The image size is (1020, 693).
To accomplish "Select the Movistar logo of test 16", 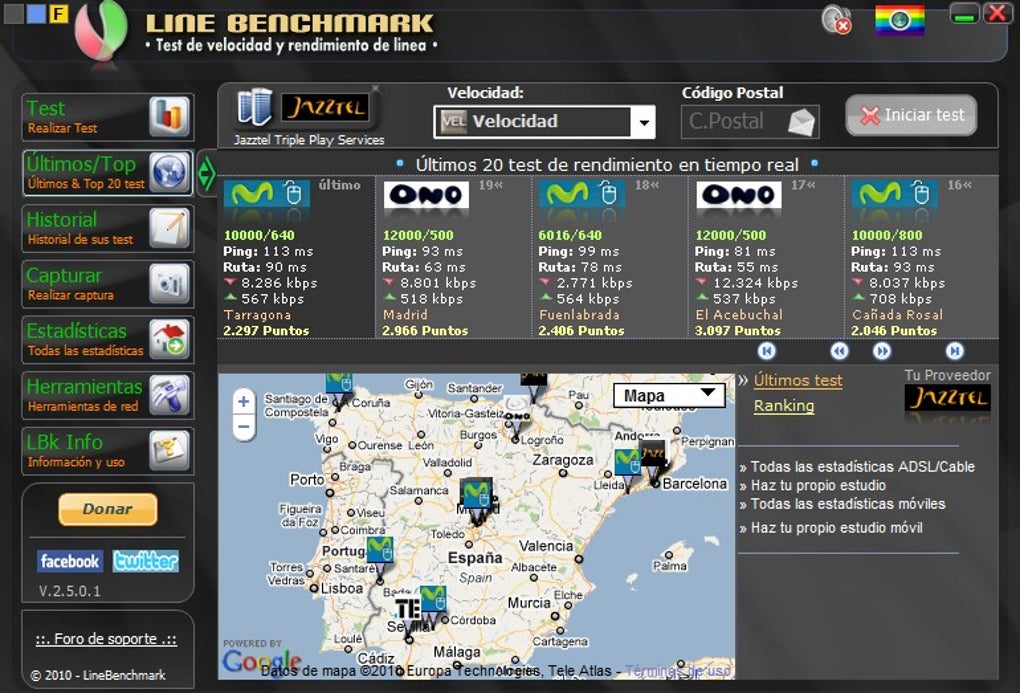I will click(895, 195).
